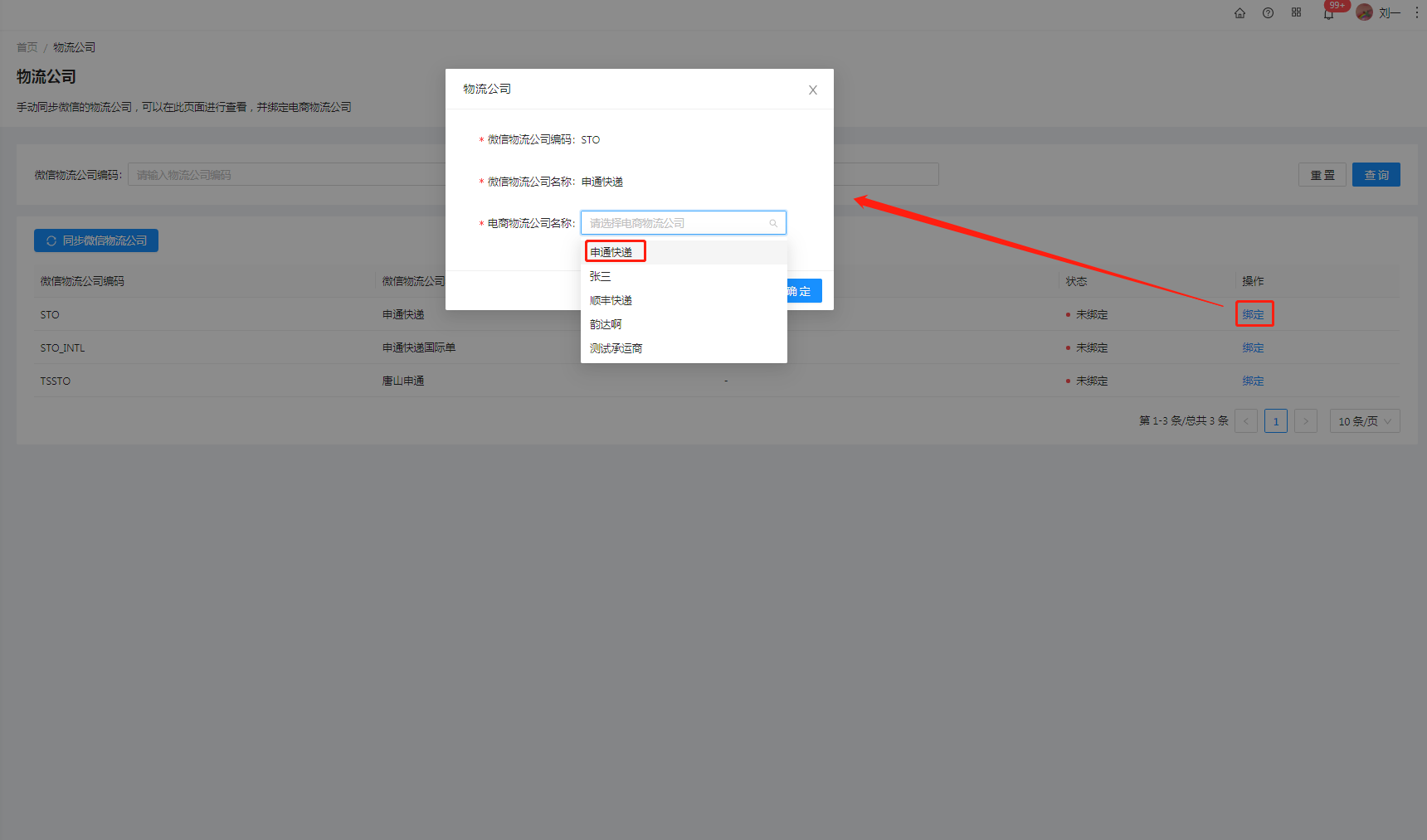Click the 状态 column header

pos(1076,281)
